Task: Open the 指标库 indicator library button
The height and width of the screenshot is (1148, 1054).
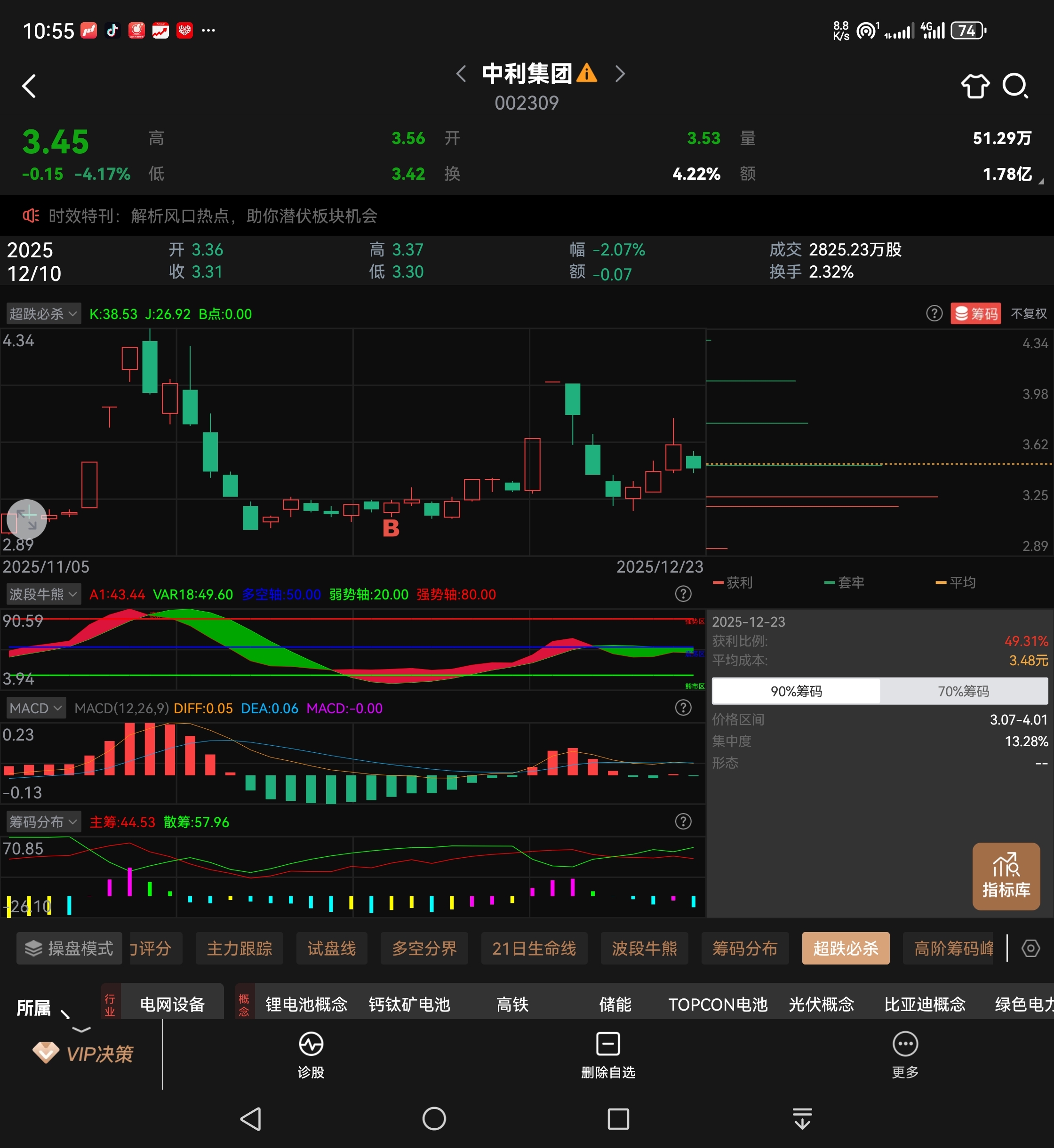Action: click(x=1006, y=876)
